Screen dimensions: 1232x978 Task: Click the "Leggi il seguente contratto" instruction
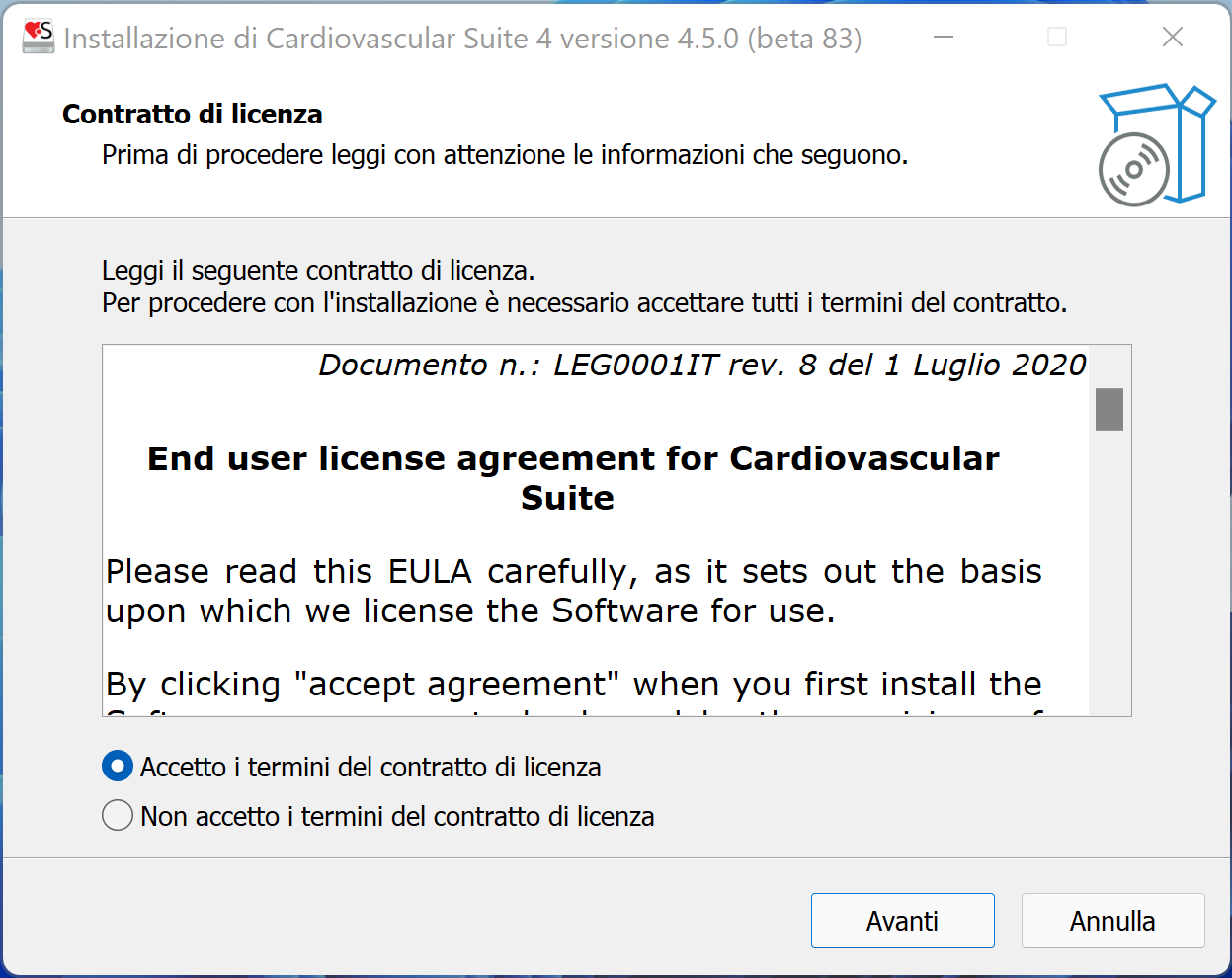(318, 271)
